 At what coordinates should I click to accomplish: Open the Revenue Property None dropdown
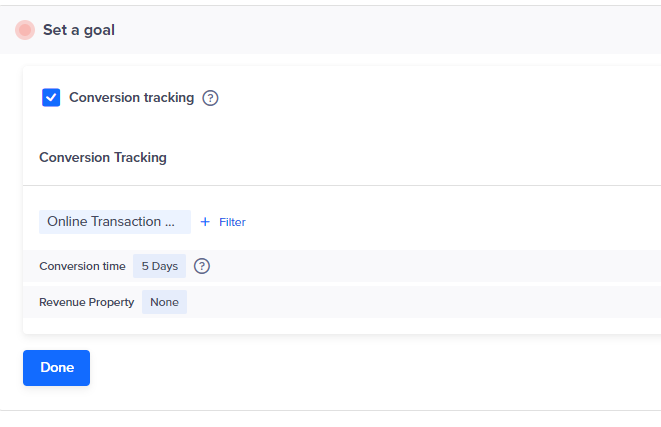pyautogui.click(x=164, y=302)
